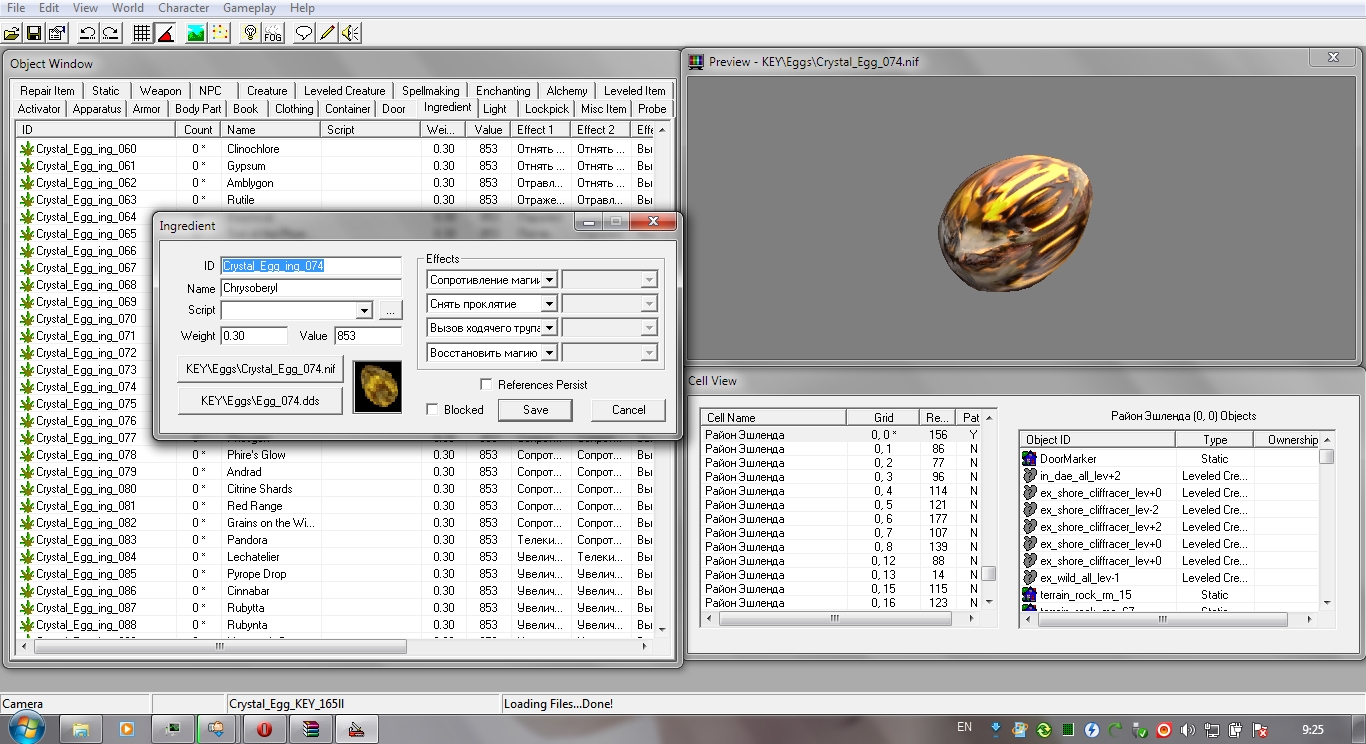Click the ingredient icon thumbnail in dialog
Screen dimensions: 1366x744
pyautogui.click(x=378, y=387)
